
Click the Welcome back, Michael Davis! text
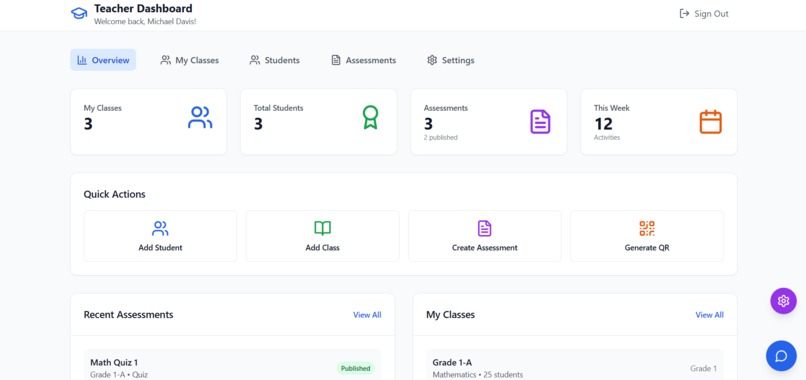click(145, 22)
